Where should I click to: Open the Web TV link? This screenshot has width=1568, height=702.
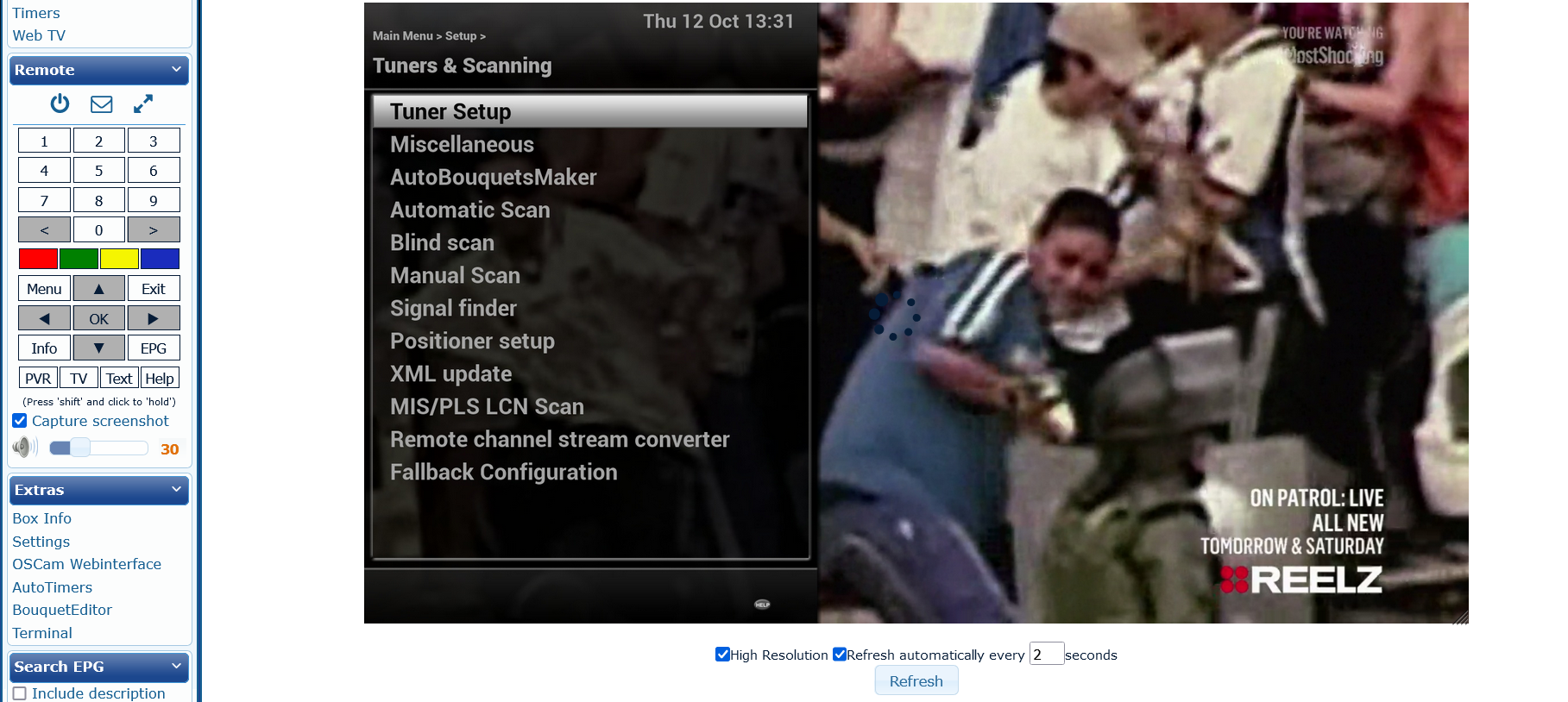(x=39, y=35)
